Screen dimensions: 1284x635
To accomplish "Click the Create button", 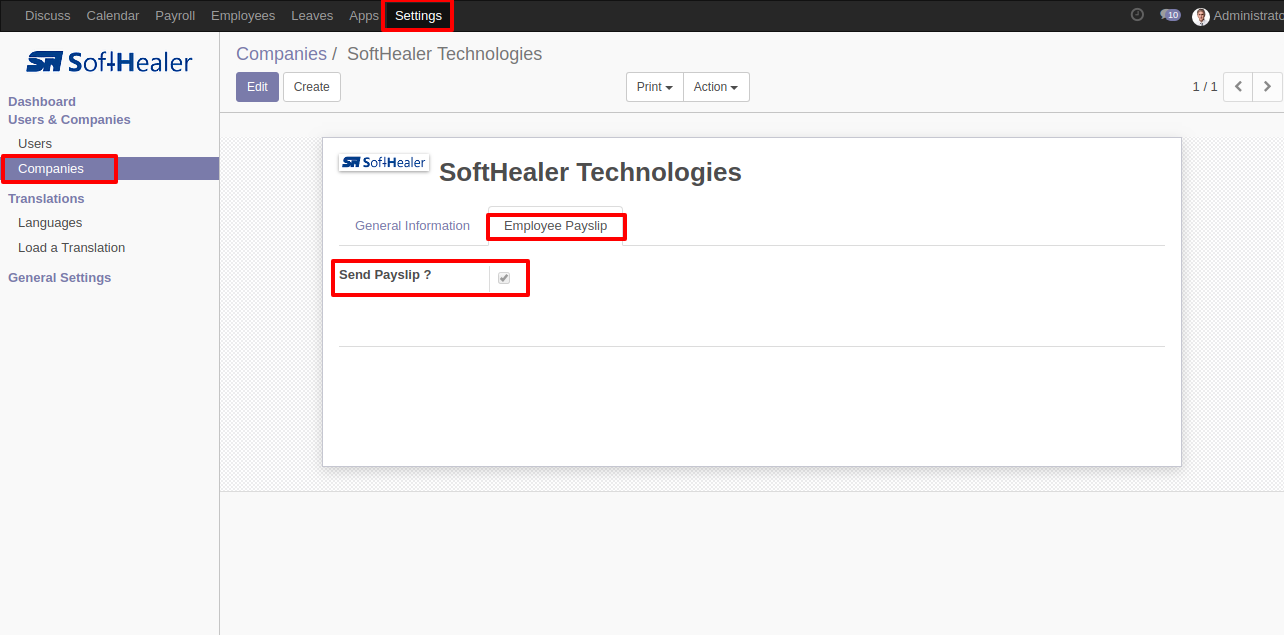I will point(312,87).
